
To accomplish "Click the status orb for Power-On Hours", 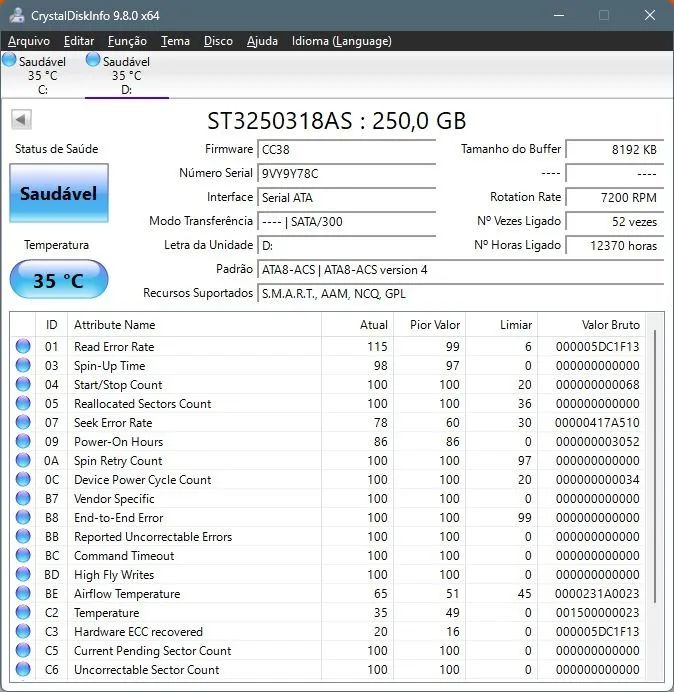I will (x=23, y=441).
